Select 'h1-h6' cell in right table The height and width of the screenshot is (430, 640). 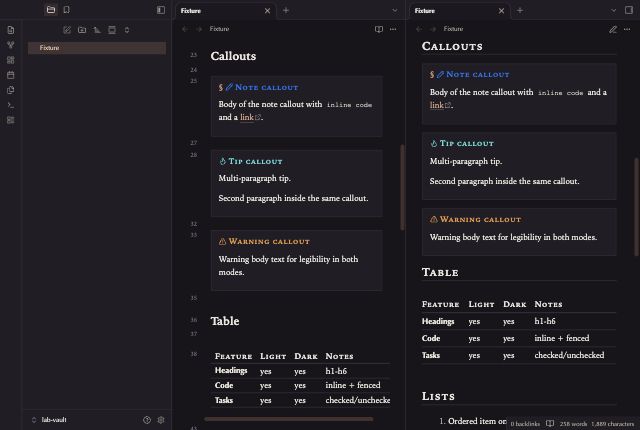pos(545,321)
